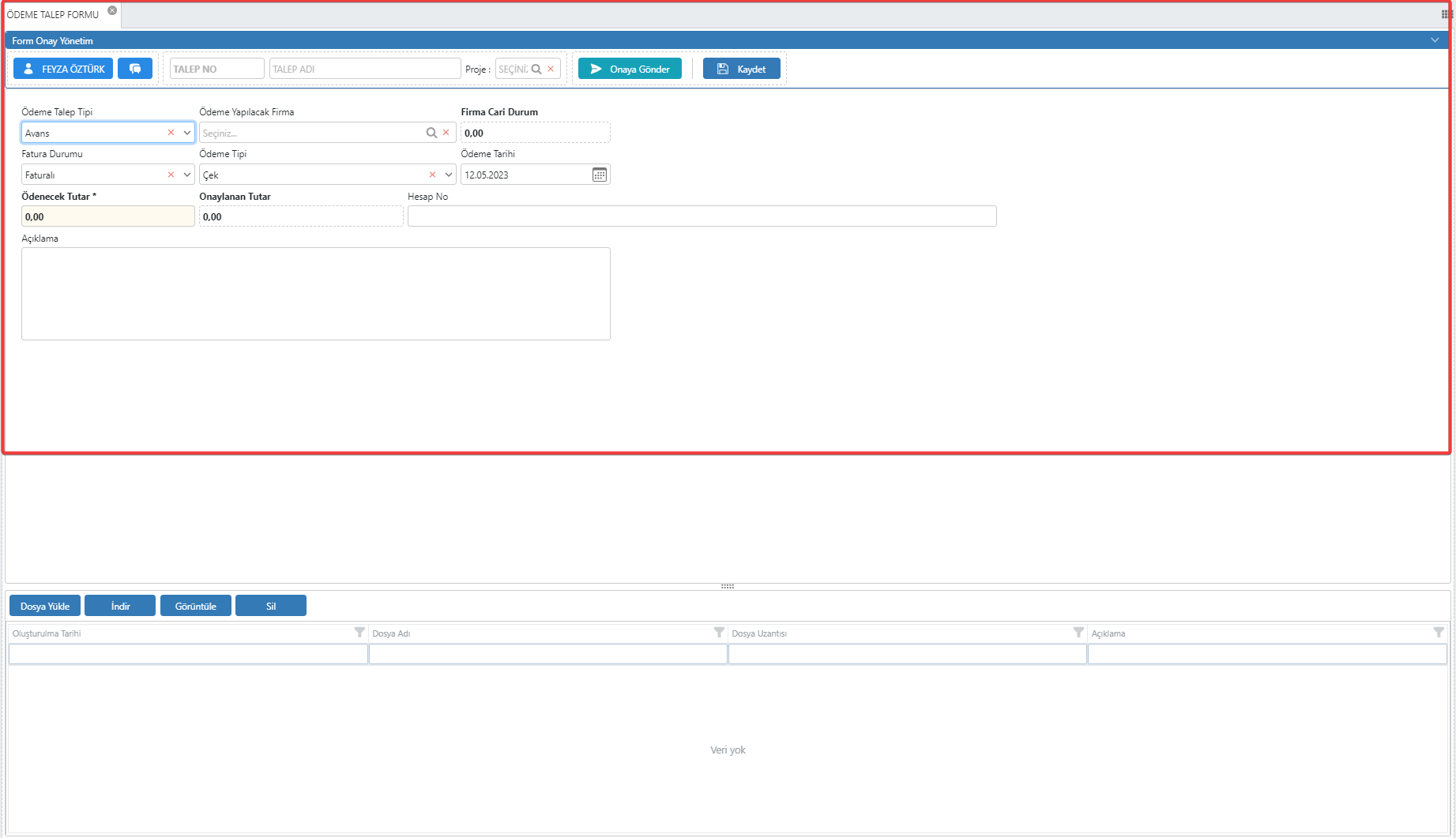The height and width of the screenshot is (838, 1456).
Task: Open the Ödeme Tipi dropdown list
Action: 449,175
